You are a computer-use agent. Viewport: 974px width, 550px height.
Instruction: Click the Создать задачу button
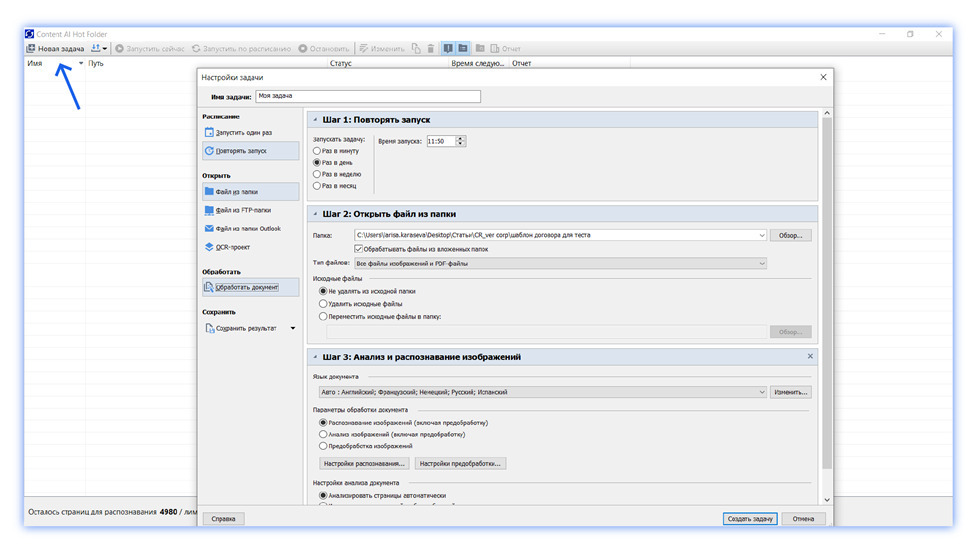750,518
